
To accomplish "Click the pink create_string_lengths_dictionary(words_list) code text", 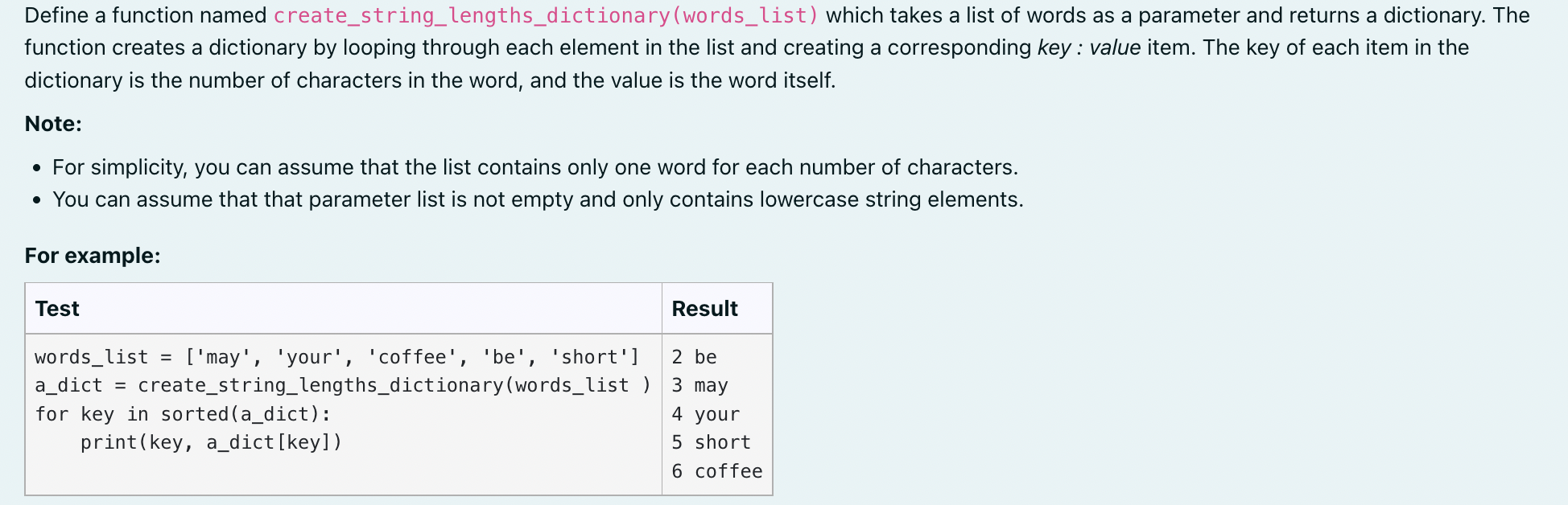I will click(546, 16).
